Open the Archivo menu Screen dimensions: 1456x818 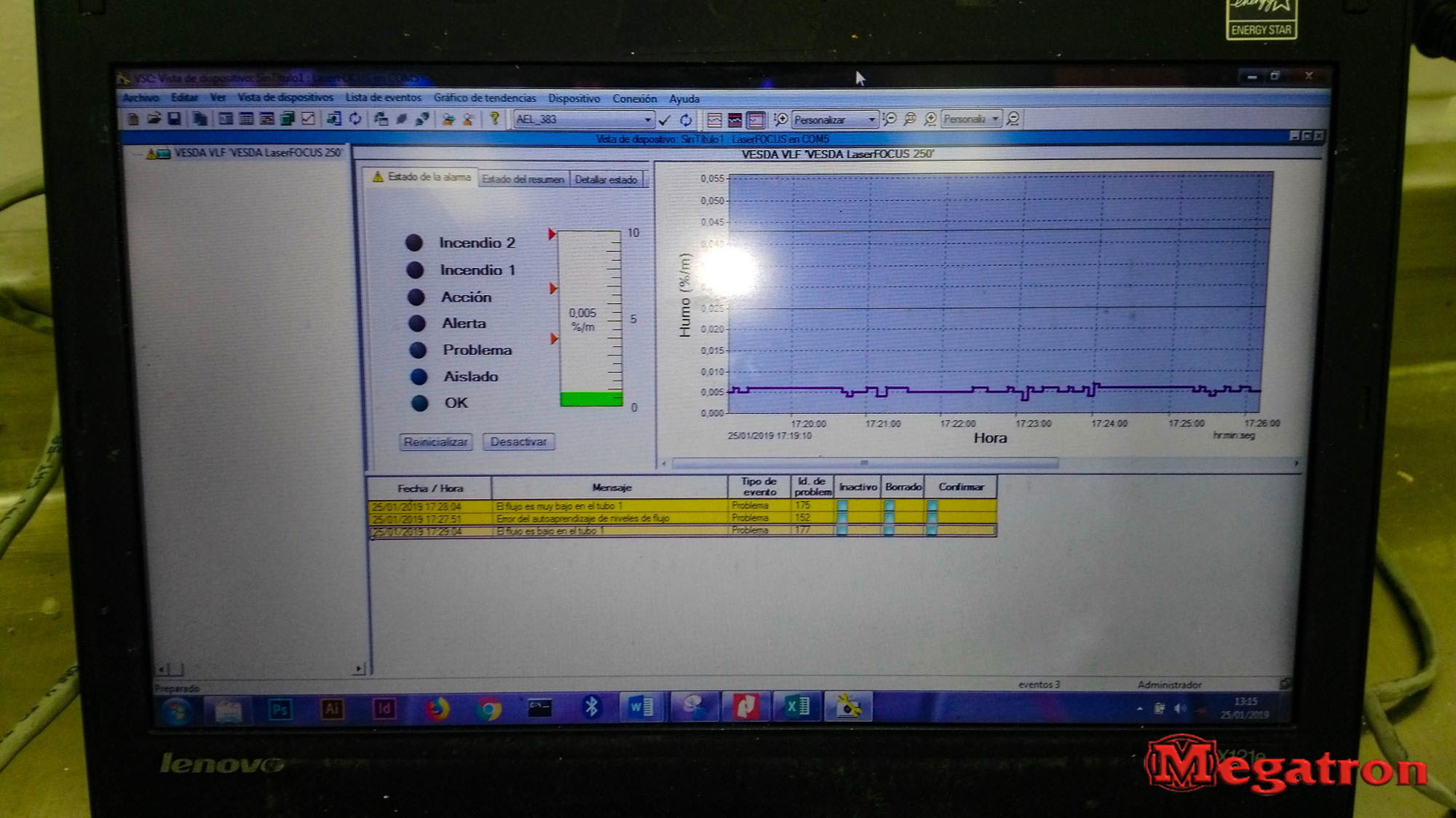click(141, 98)
